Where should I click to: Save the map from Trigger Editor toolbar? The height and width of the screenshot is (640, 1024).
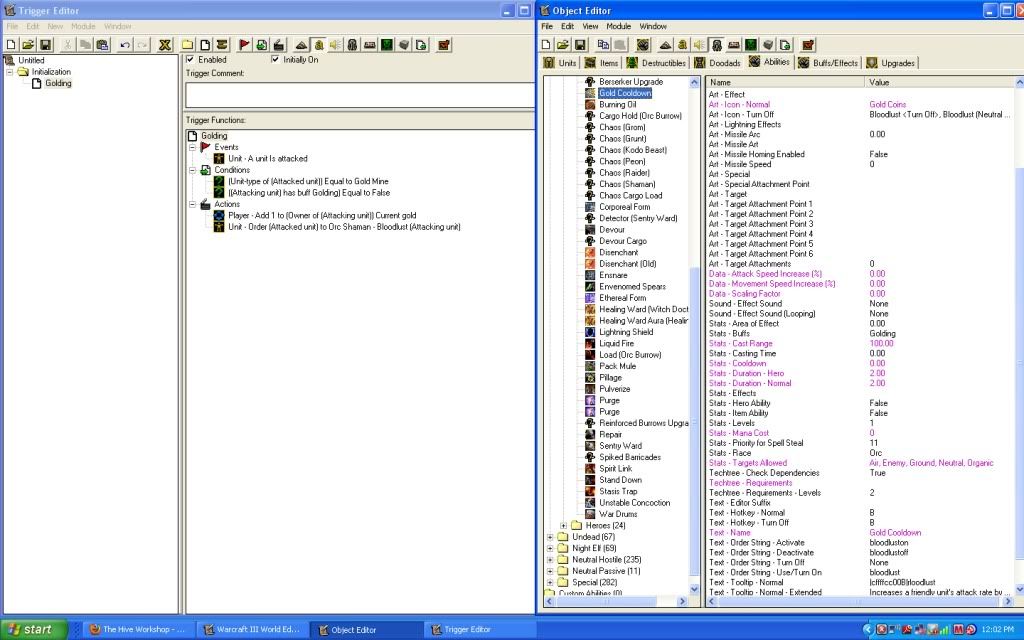click(x=46, y=44)
